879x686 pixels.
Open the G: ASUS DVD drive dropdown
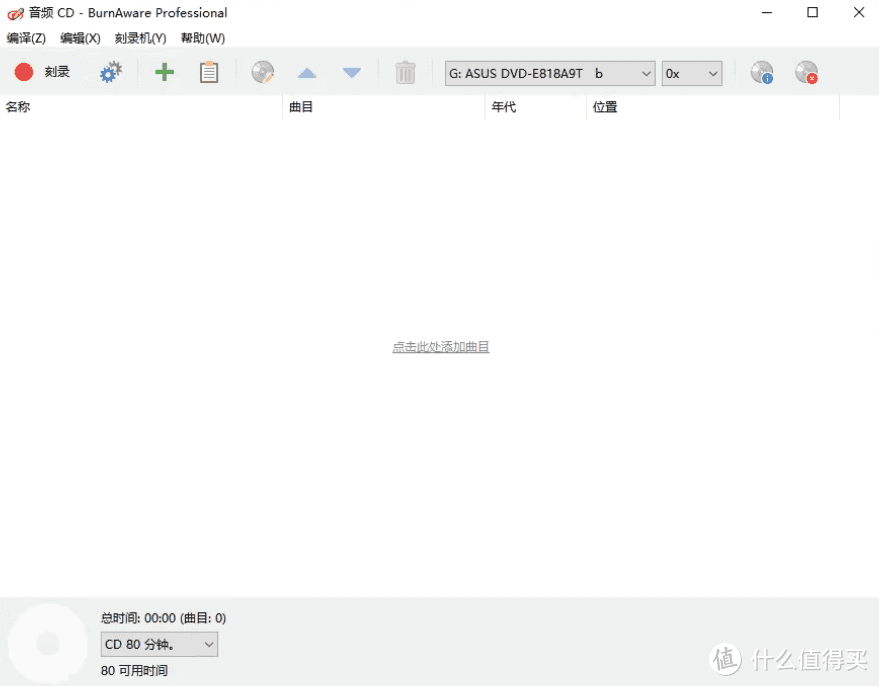pos(550,73)
